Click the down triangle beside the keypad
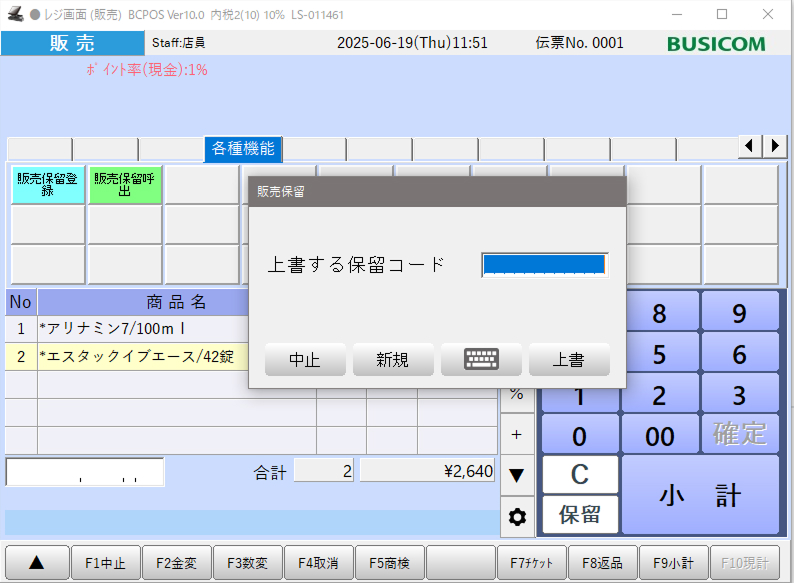The image size is (794, 583). (x=517, y=475)
